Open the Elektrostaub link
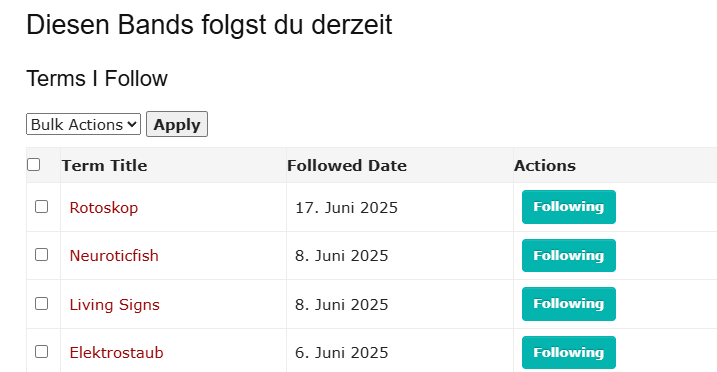This screenshot has height=372, width=717. (x=116, y=353)
